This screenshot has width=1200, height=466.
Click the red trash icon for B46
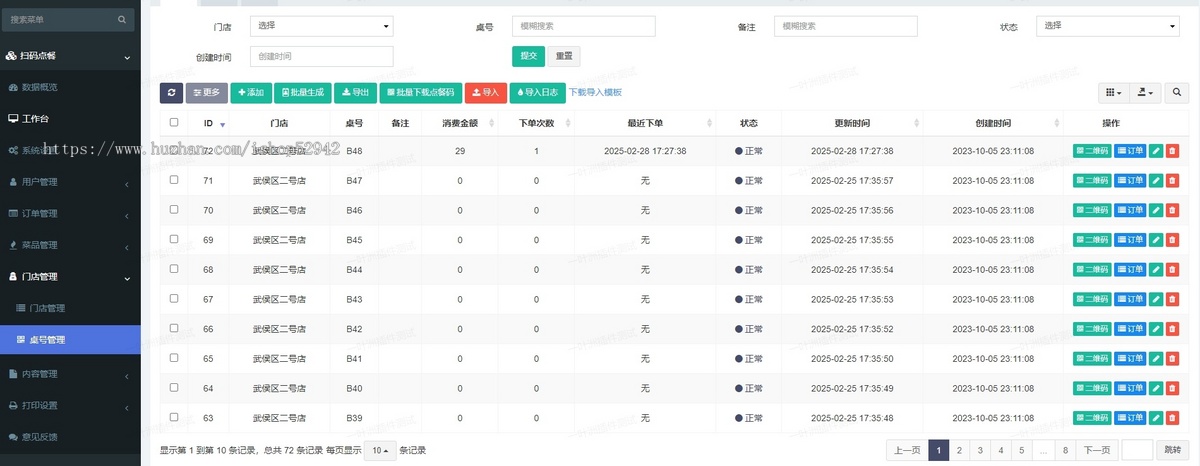(x=1173, y=210)
